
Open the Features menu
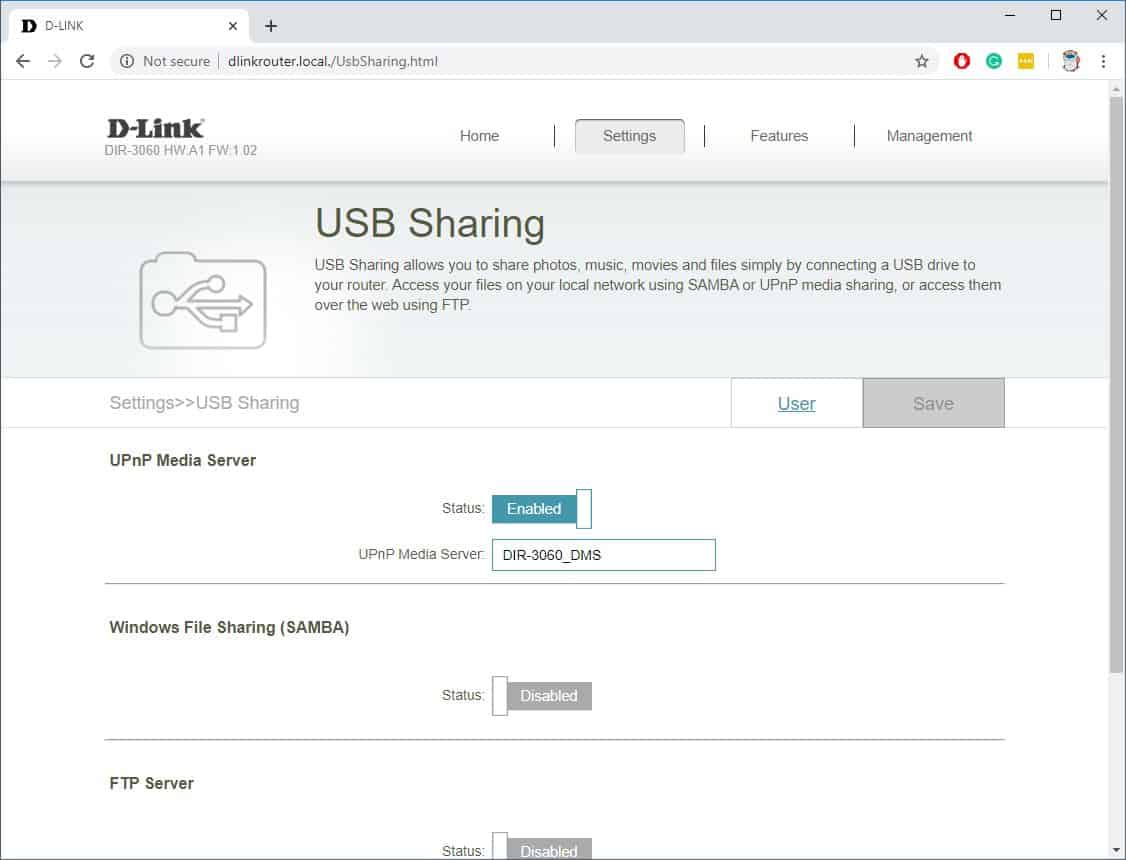tap(778, 136)
